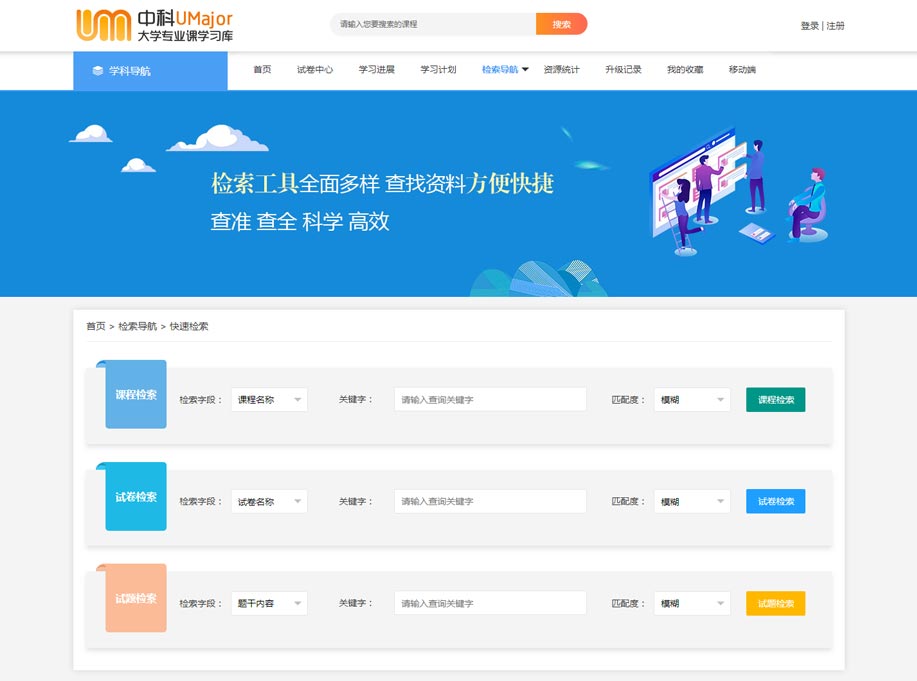The height and width of the screenshot is (681, 917).
Task: Click the 课程检索 blue bookmark label
Action: (x=136, y=395)
